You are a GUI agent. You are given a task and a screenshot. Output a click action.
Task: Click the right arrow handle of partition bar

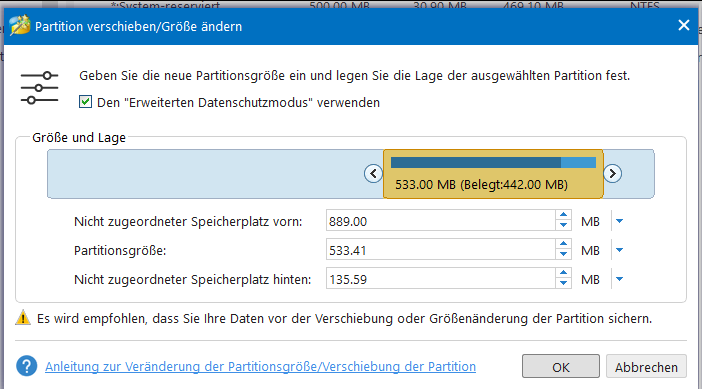tap(612, 173)
